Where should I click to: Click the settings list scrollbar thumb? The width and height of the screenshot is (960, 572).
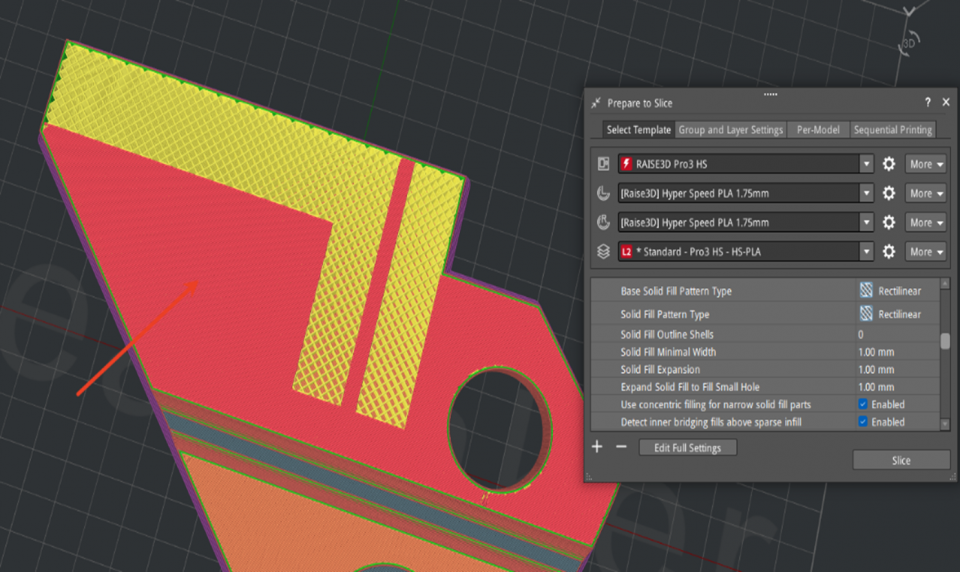945,341
